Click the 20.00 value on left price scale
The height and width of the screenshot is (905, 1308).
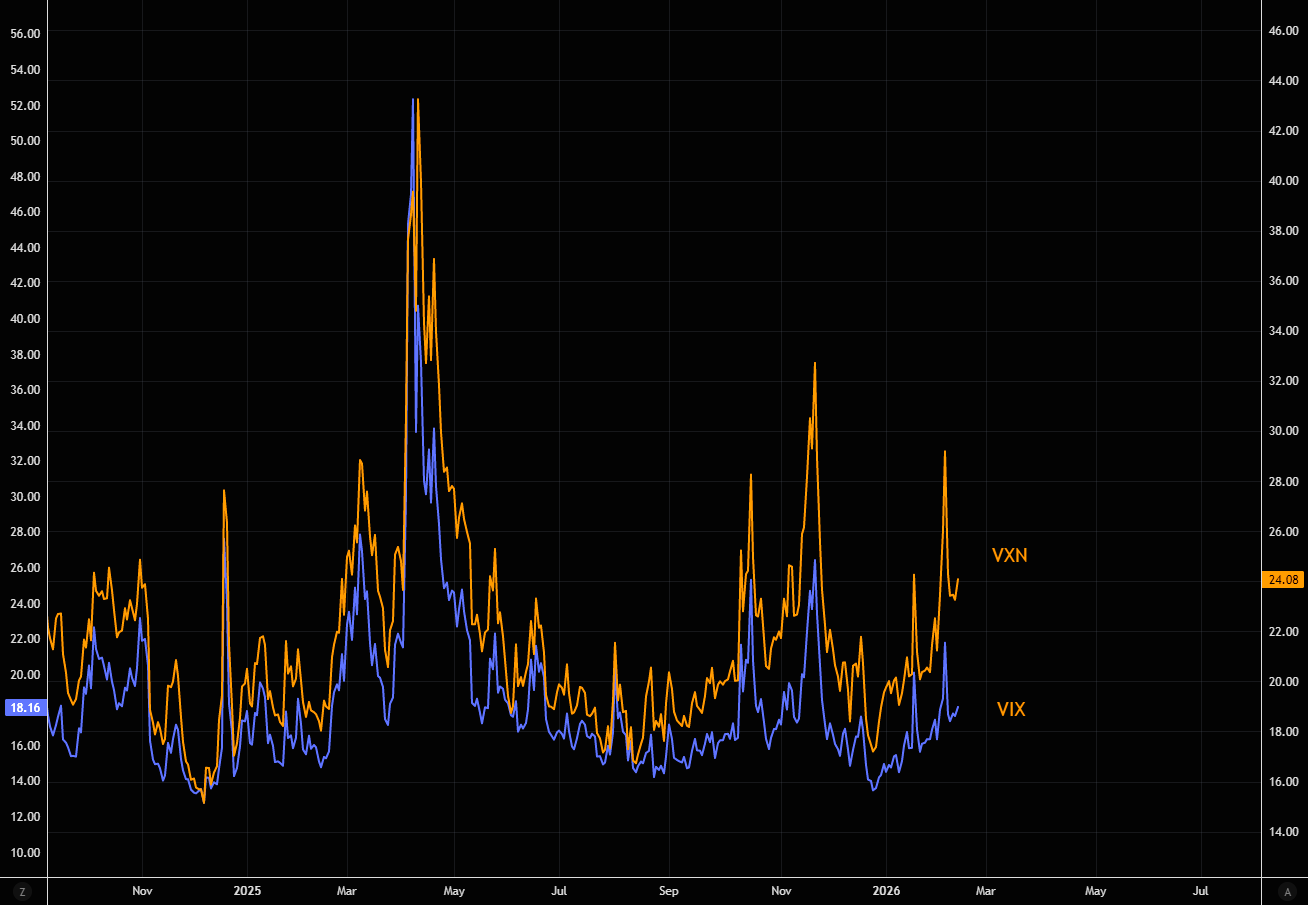pyautogui.click(x=25, y=674)
